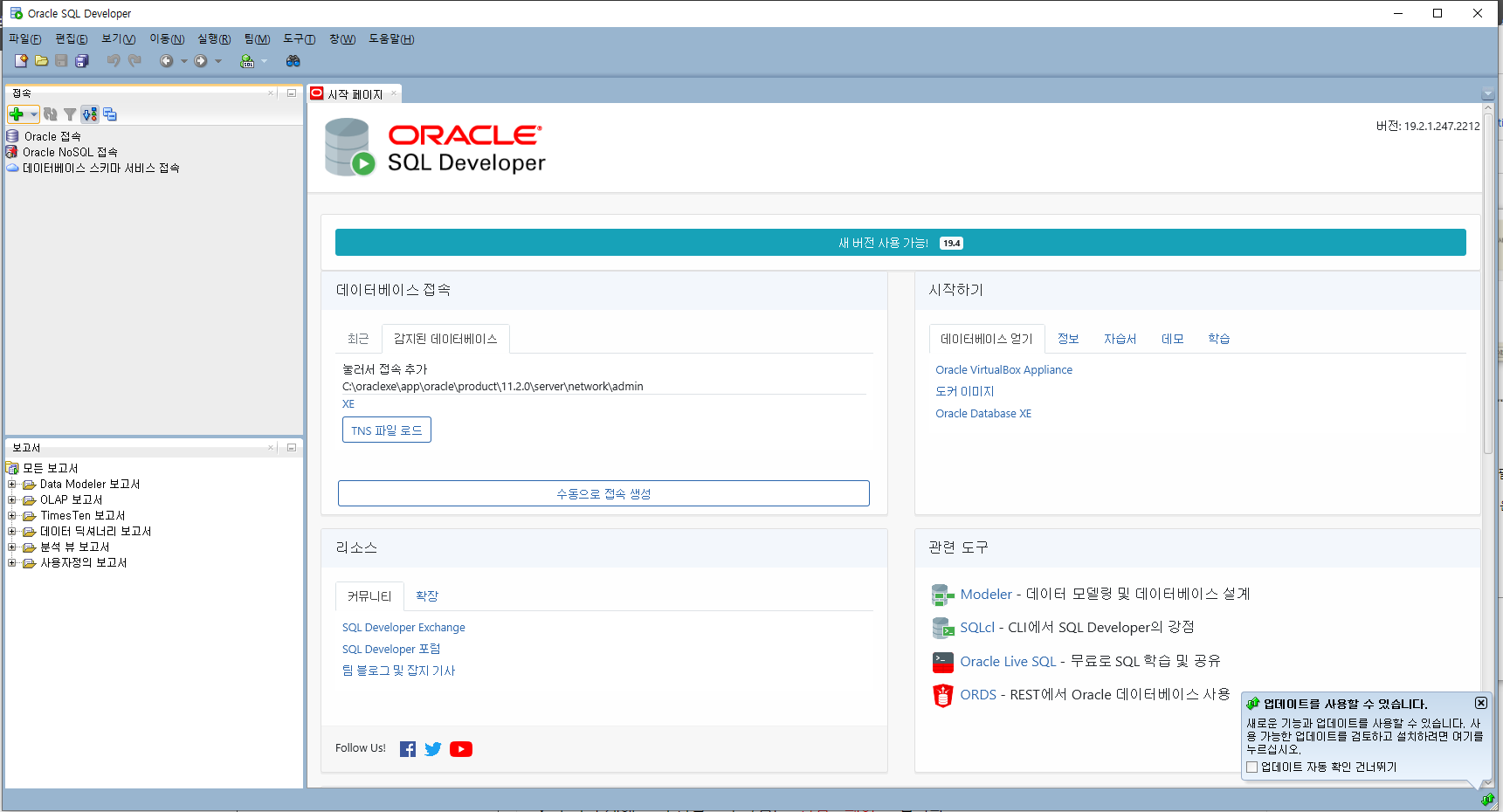Click the Oracle Live SQL terminal icon
This screenshot has width=1503, height=812.
(x=943, y=662)
